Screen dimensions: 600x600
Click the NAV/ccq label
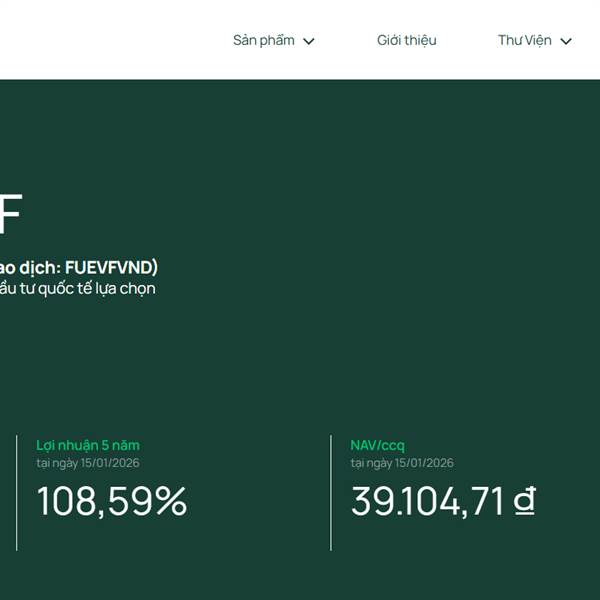point(377,445)
